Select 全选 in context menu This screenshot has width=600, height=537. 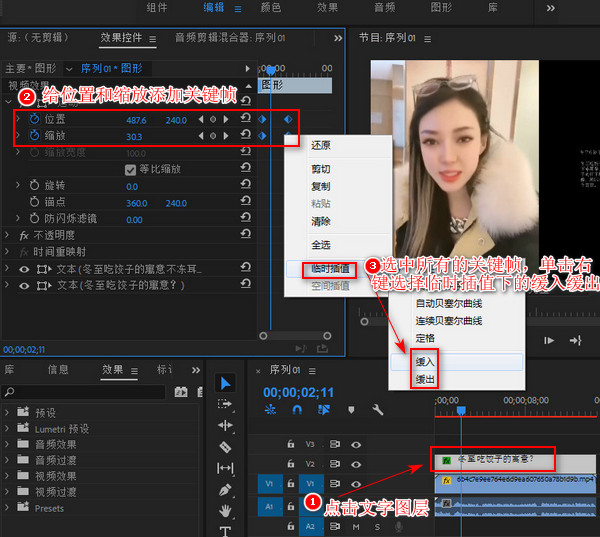point(321,245)
